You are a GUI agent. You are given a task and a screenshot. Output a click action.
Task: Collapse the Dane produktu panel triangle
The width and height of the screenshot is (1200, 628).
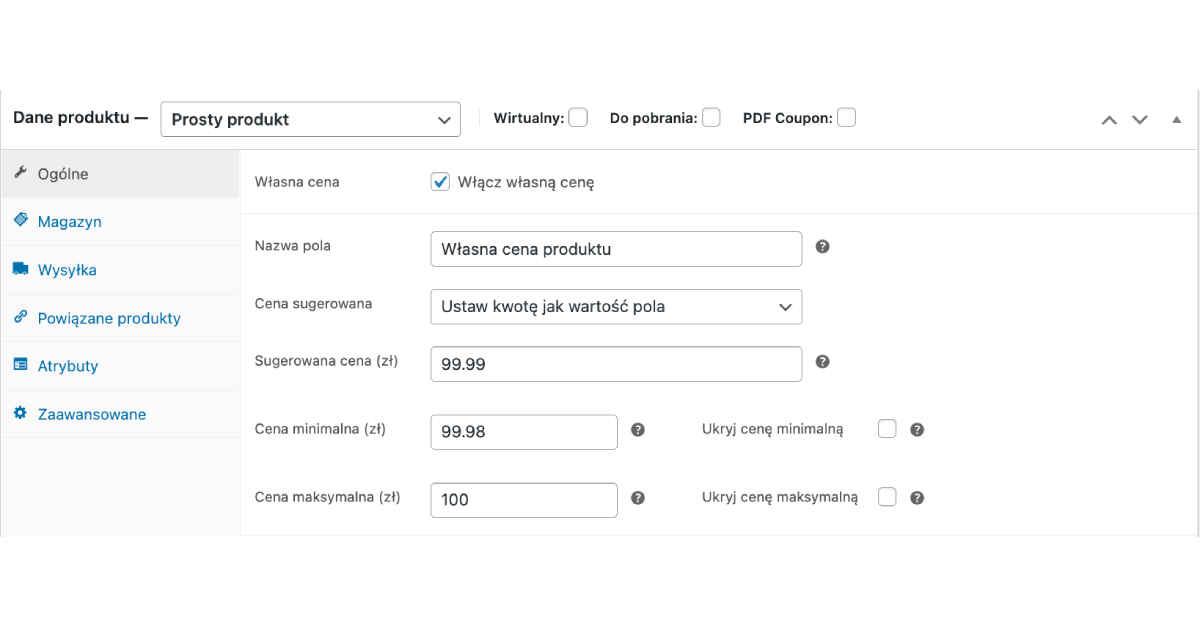(x=1176, y=119)
